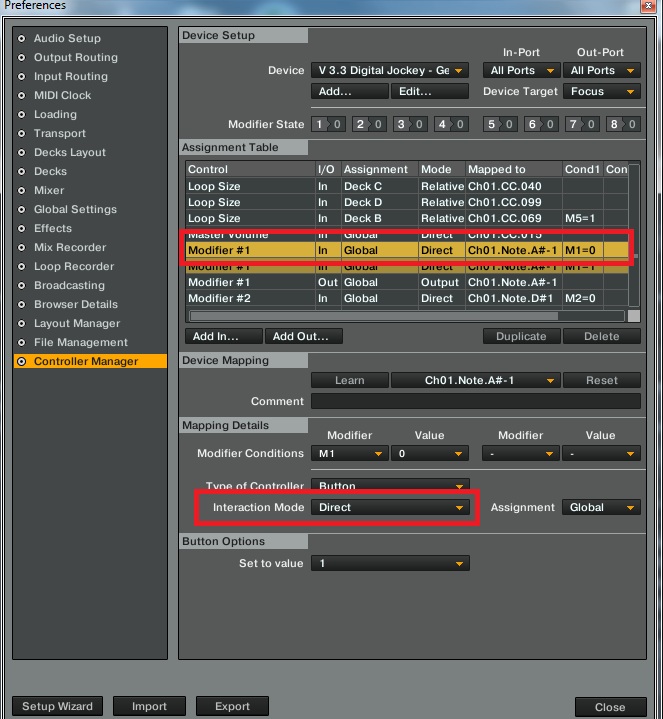Open Loop Recorder settings

[74, 266]
